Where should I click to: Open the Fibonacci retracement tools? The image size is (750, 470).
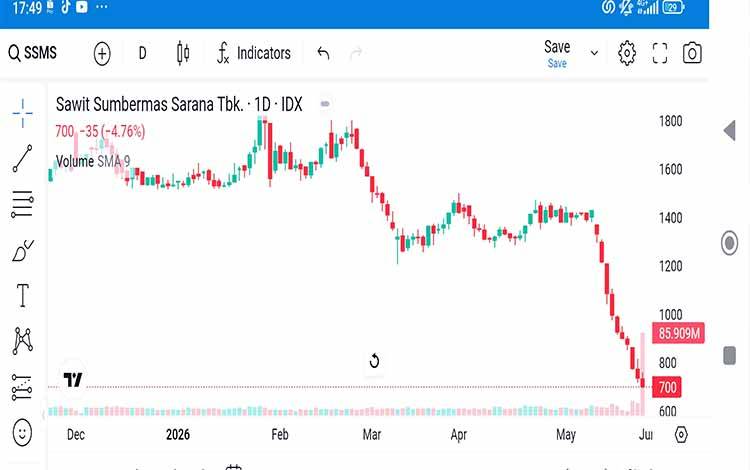[22, 204]
